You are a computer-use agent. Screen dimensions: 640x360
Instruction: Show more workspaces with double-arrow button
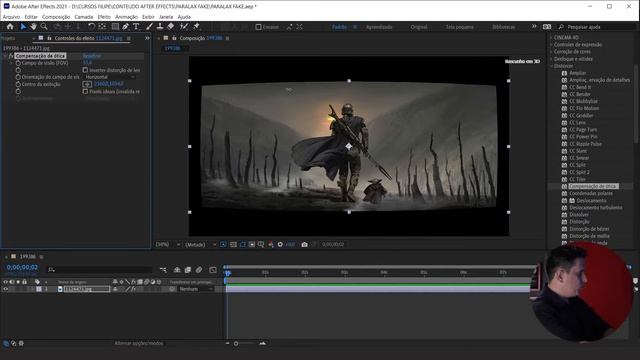point(534,27)
